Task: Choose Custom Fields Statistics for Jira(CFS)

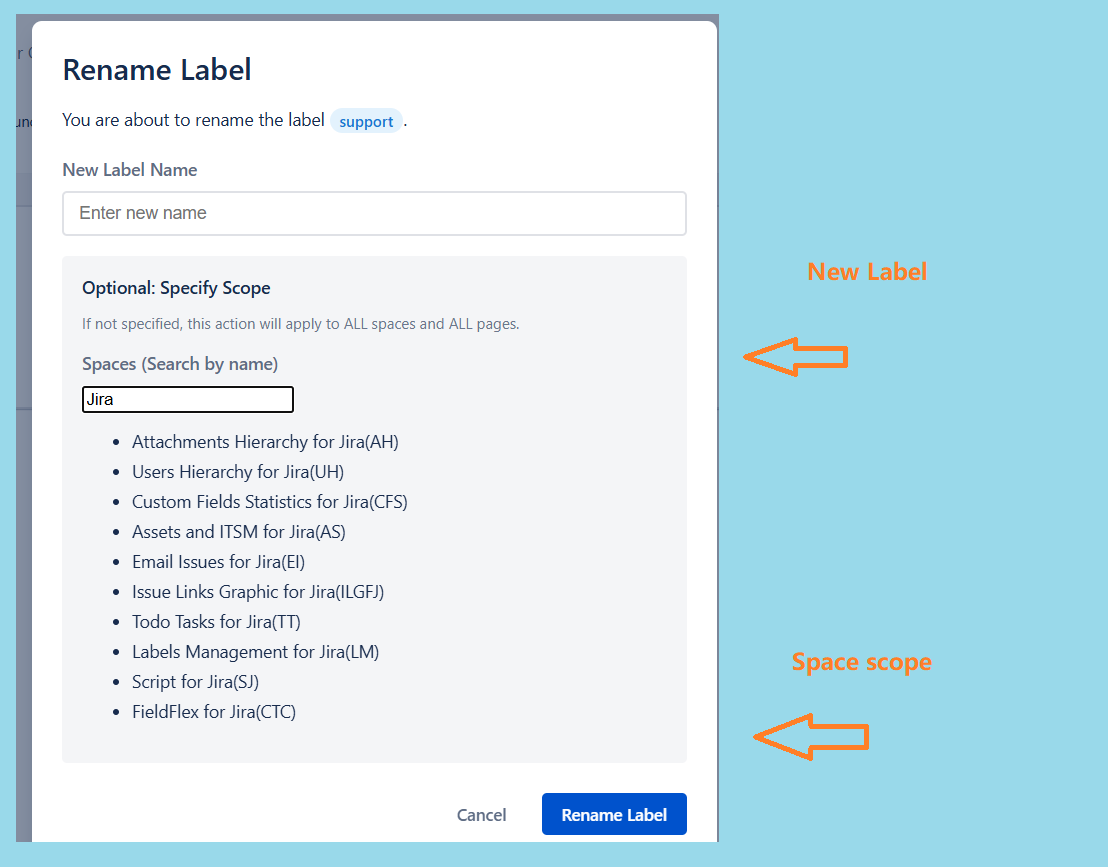Action: pos(269,501)
